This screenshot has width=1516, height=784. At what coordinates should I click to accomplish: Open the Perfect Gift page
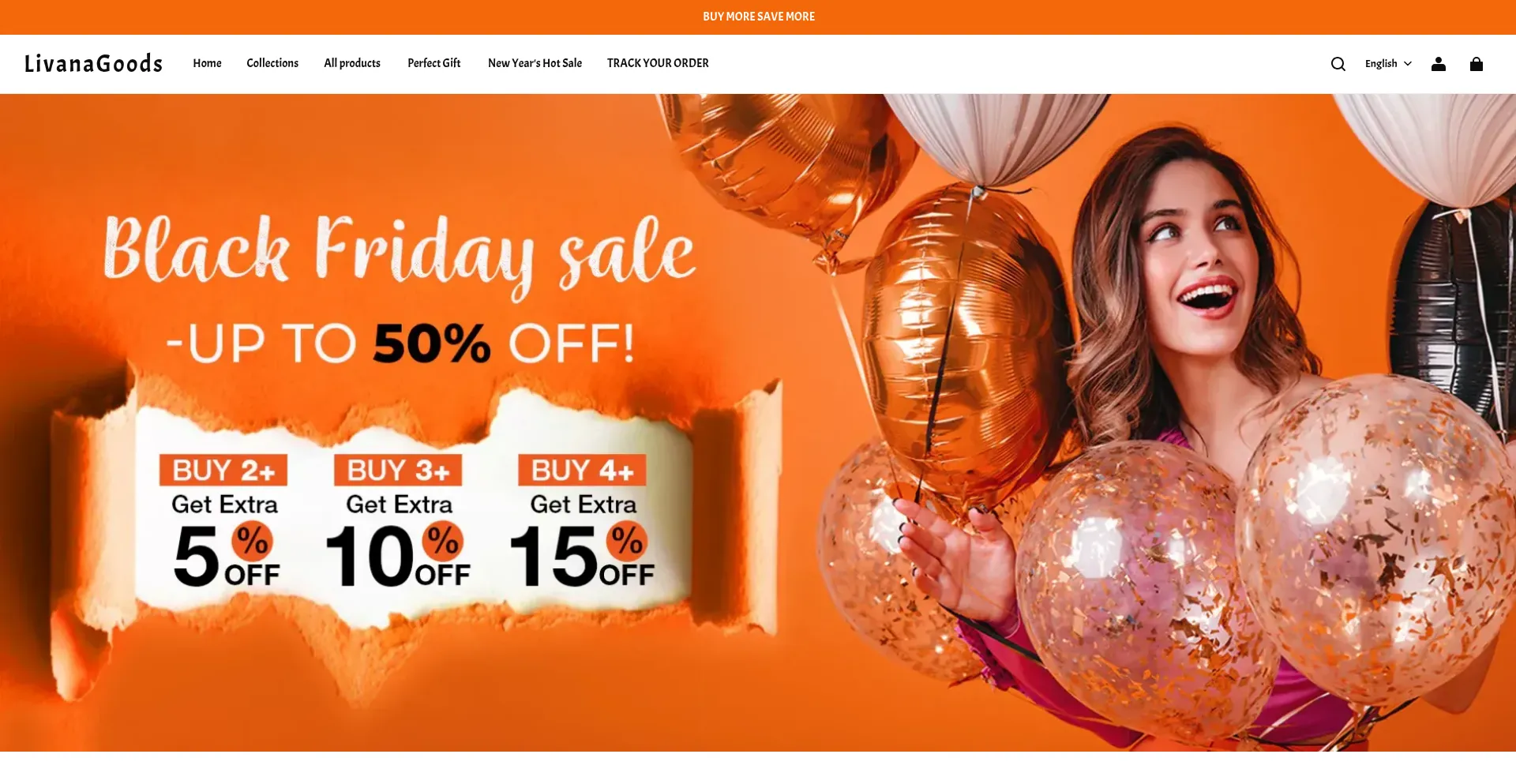tap(433, 63)
